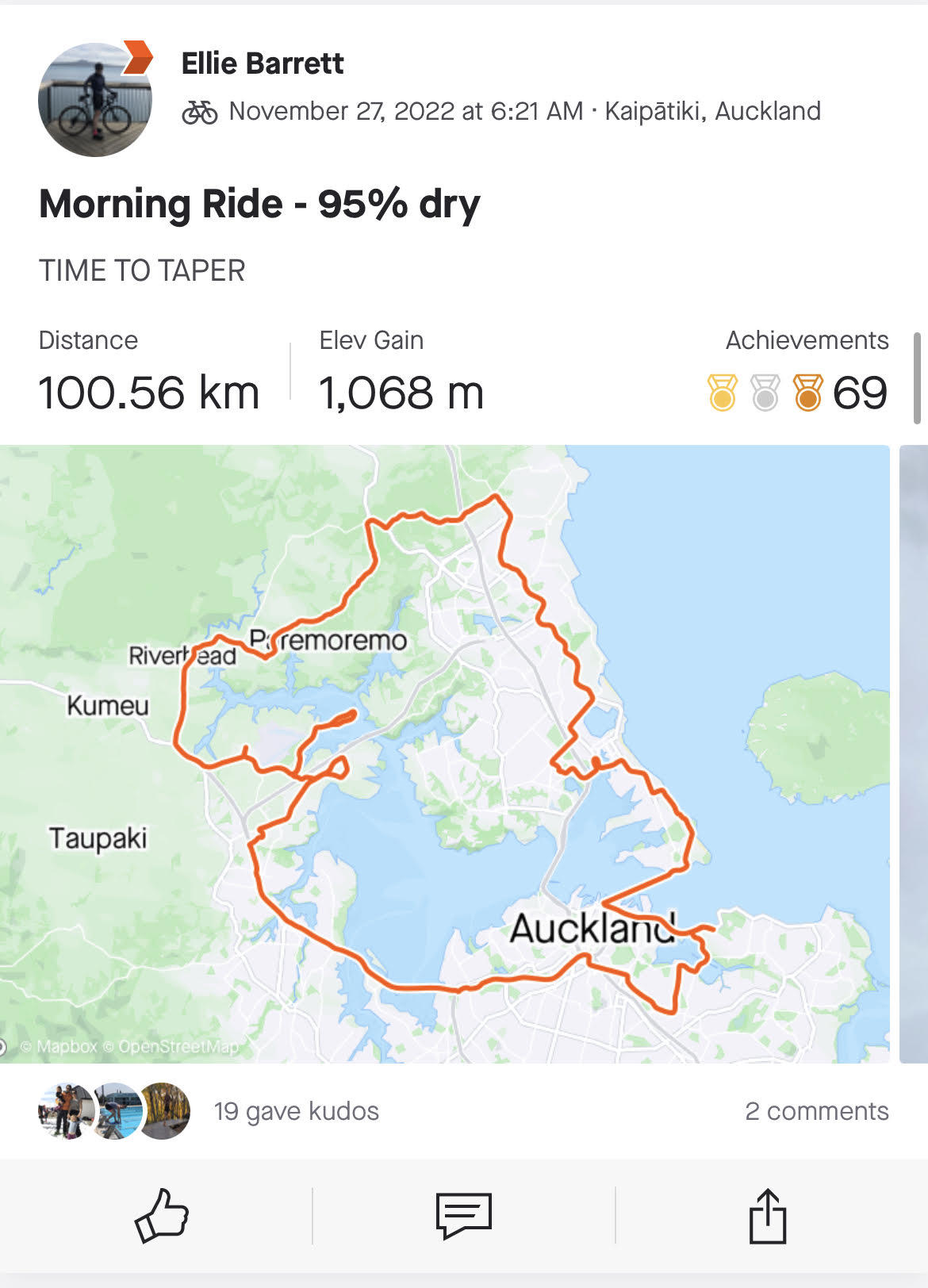
Task: Open the Morning Ride - 95% dry activity title
Action: [x=259, y=204]
